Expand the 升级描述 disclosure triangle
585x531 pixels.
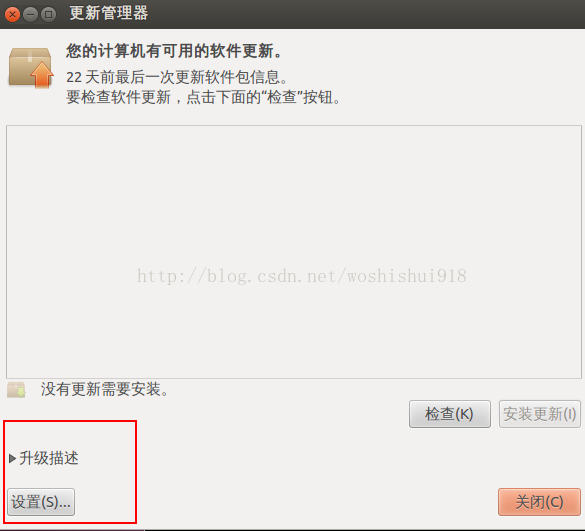coord(12,458)
